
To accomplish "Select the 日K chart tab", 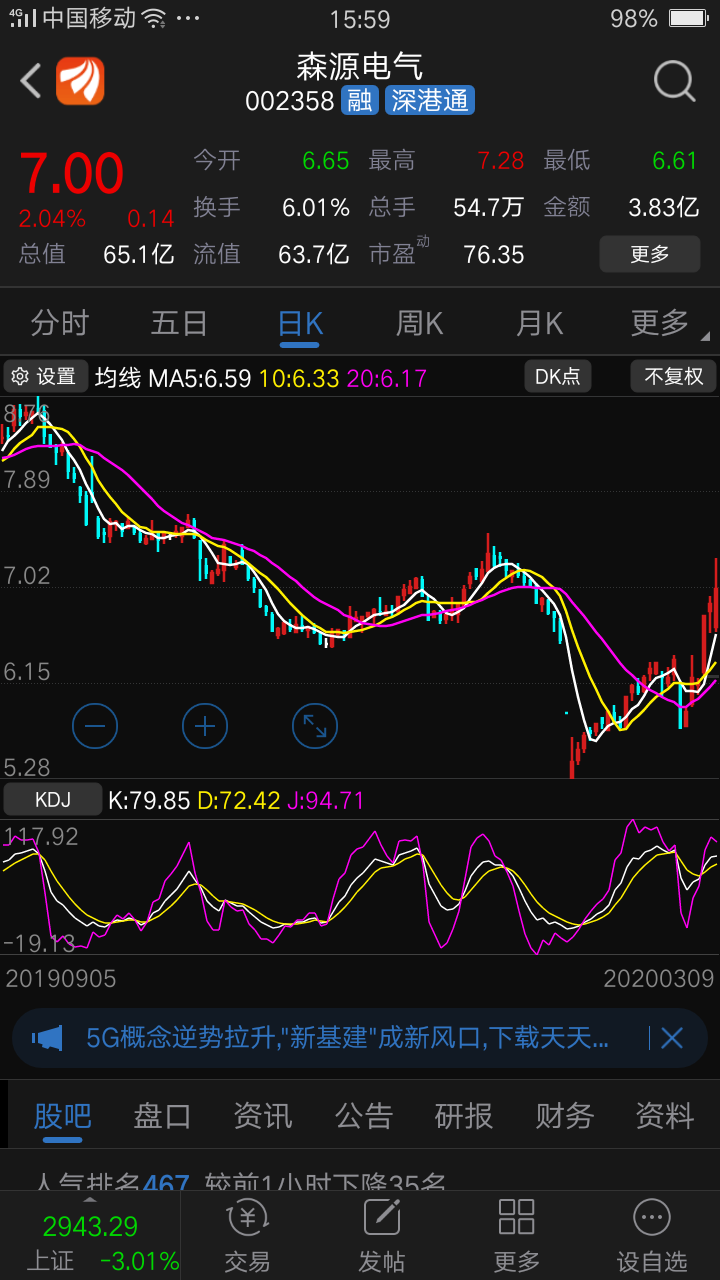I will tap(300, 323).
